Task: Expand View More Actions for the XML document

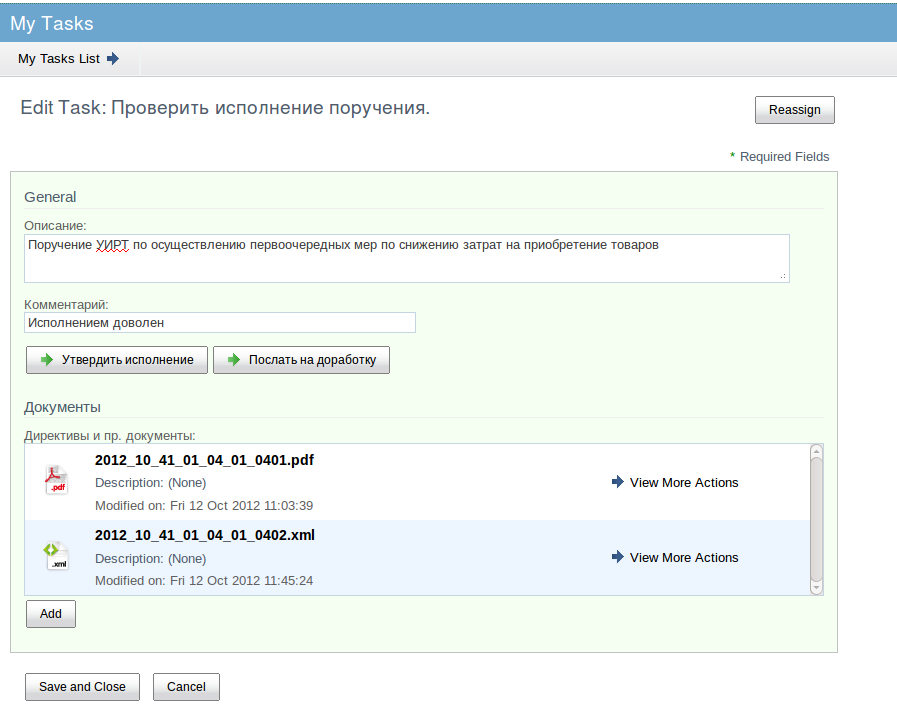Action: (684, 558)
